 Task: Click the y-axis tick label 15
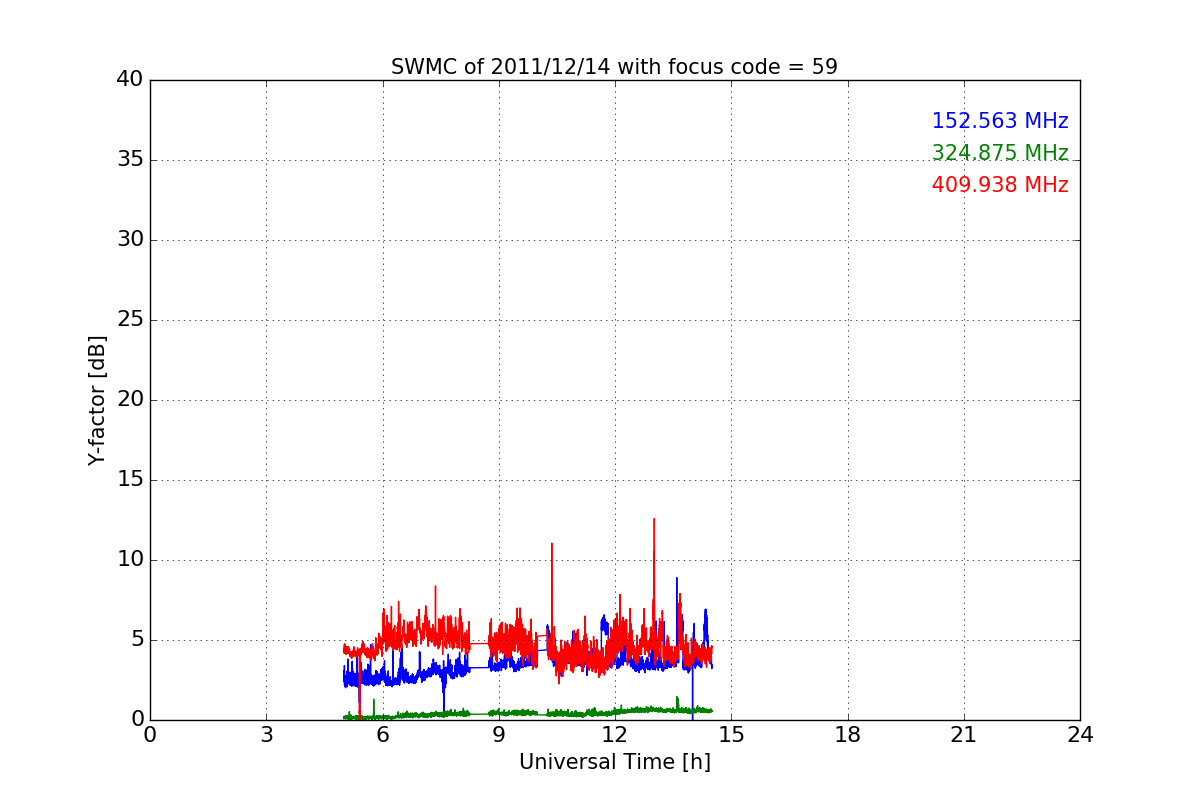point(130,480)
